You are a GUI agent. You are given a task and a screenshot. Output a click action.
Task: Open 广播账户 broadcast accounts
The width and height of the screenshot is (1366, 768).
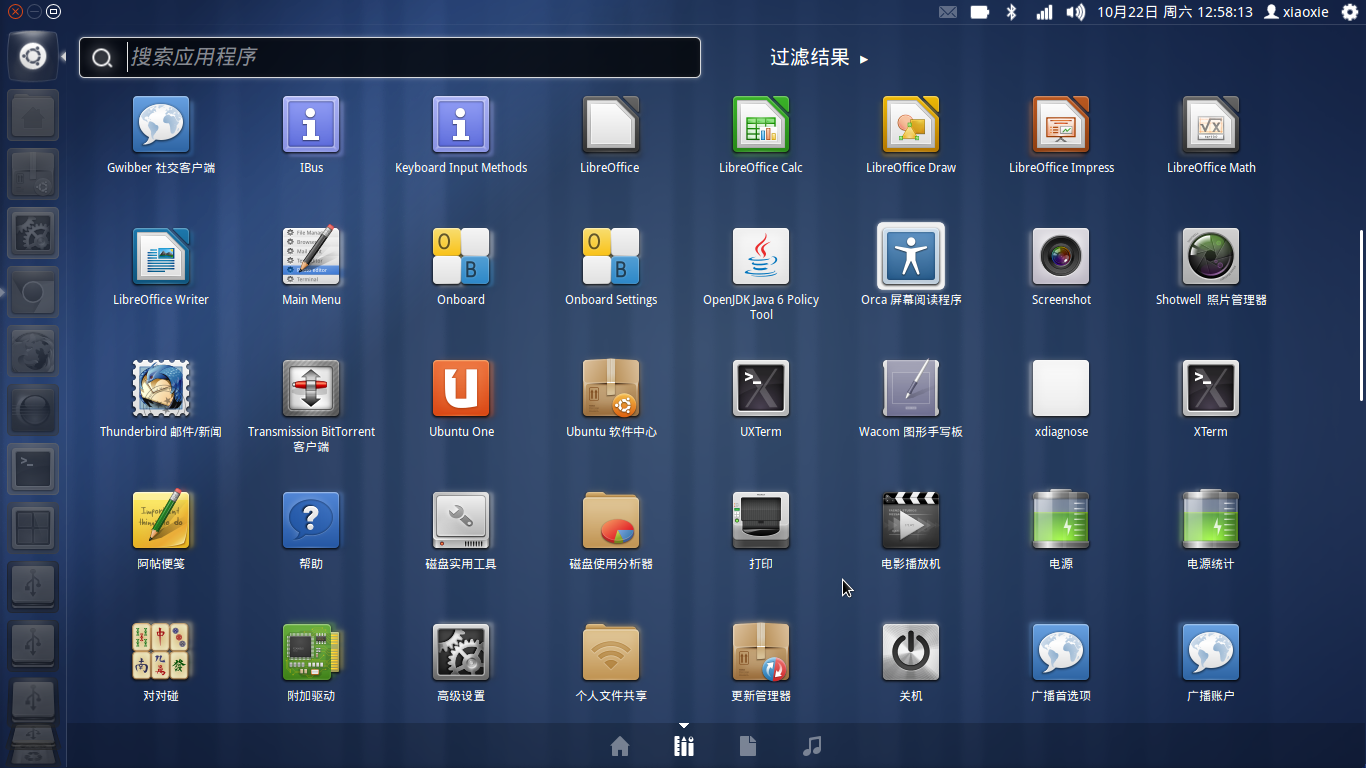tap(1211, 653)
